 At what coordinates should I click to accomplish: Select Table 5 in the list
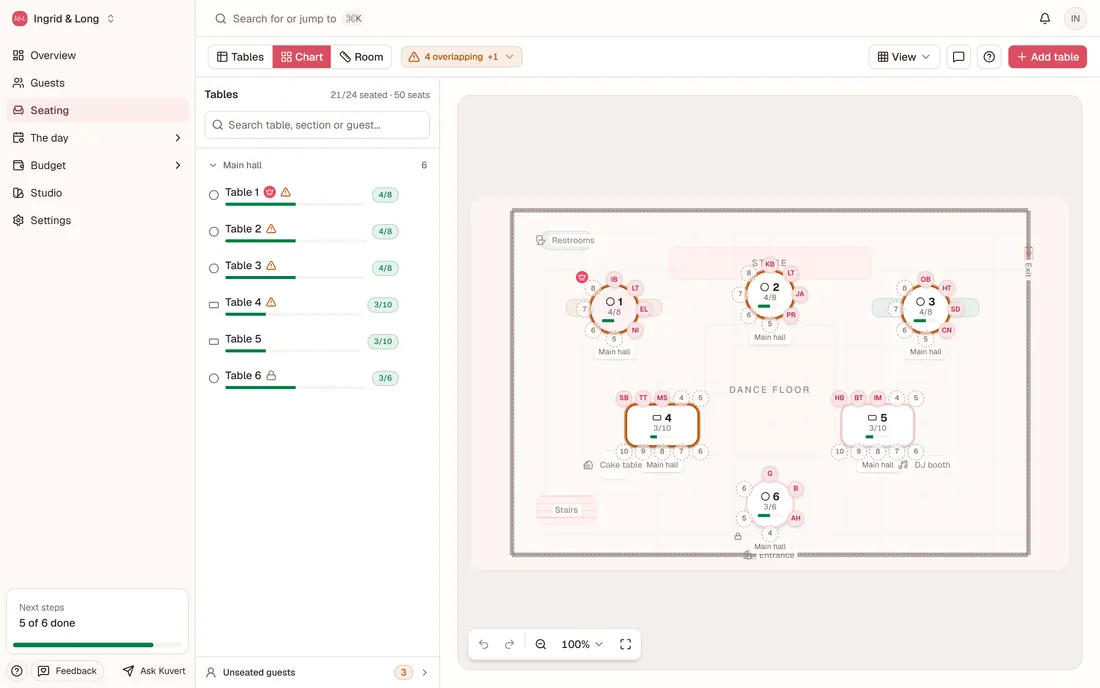[317, 342]
